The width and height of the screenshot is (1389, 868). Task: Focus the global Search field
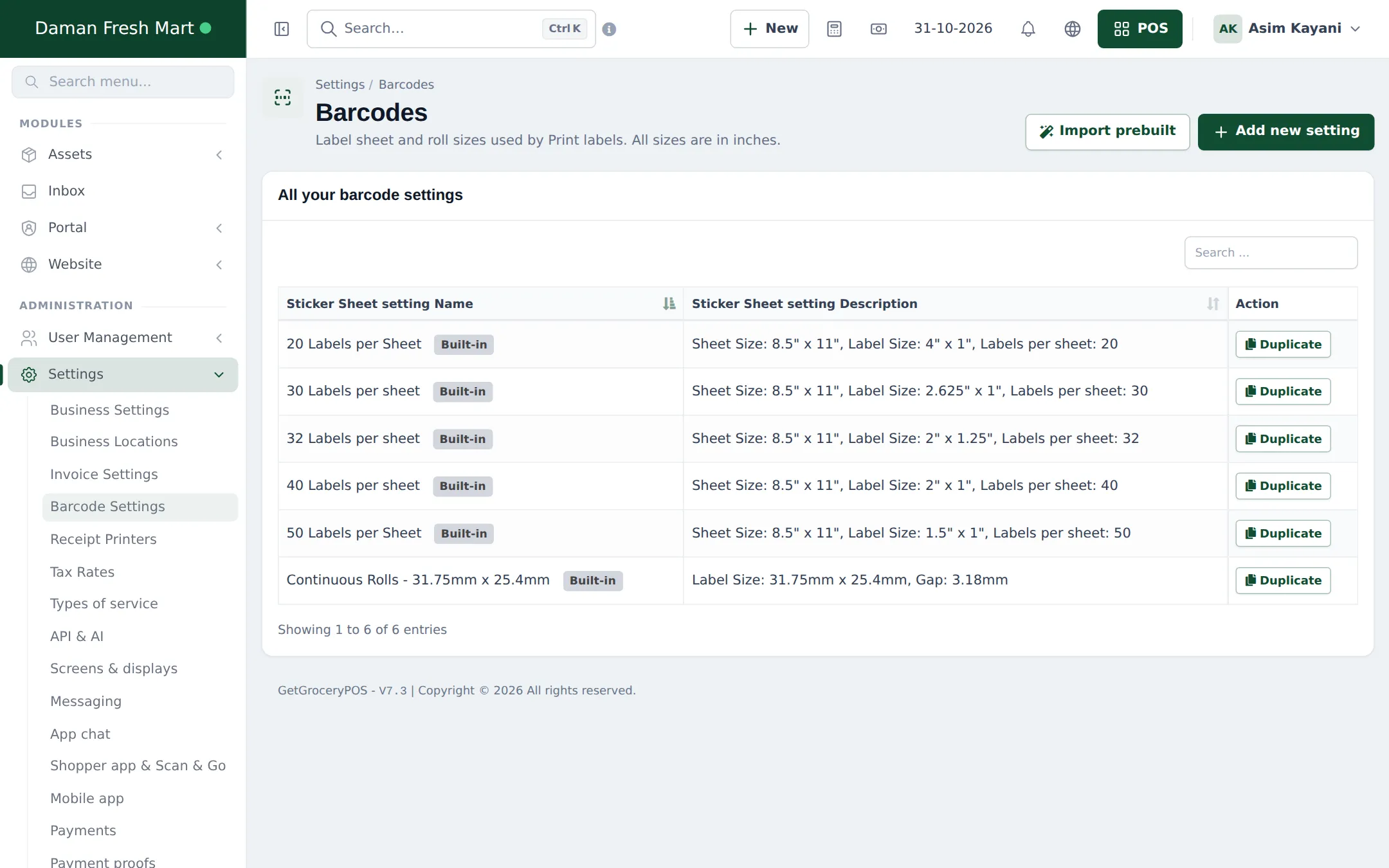[x=451, y=29]
